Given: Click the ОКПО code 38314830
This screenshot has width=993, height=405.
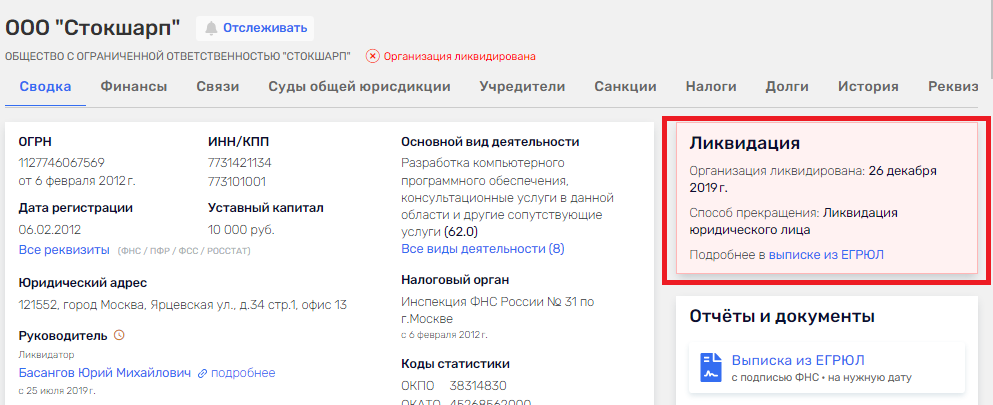Looking at the screenshot, I should [x=478, y=386].
